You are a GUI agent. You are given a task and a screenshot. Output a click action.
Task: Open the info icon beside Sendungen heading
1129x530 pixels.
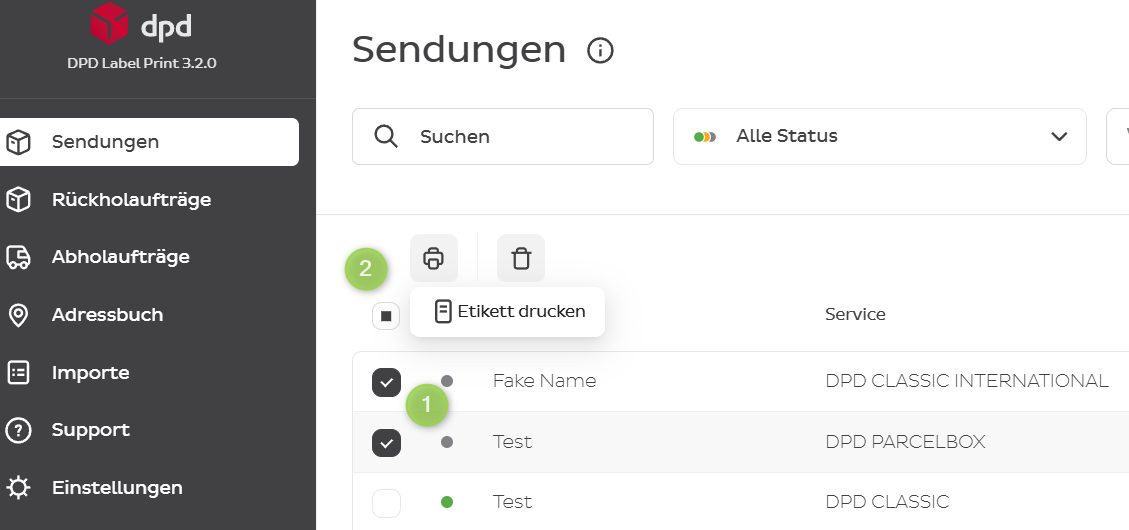coord(601,51)
